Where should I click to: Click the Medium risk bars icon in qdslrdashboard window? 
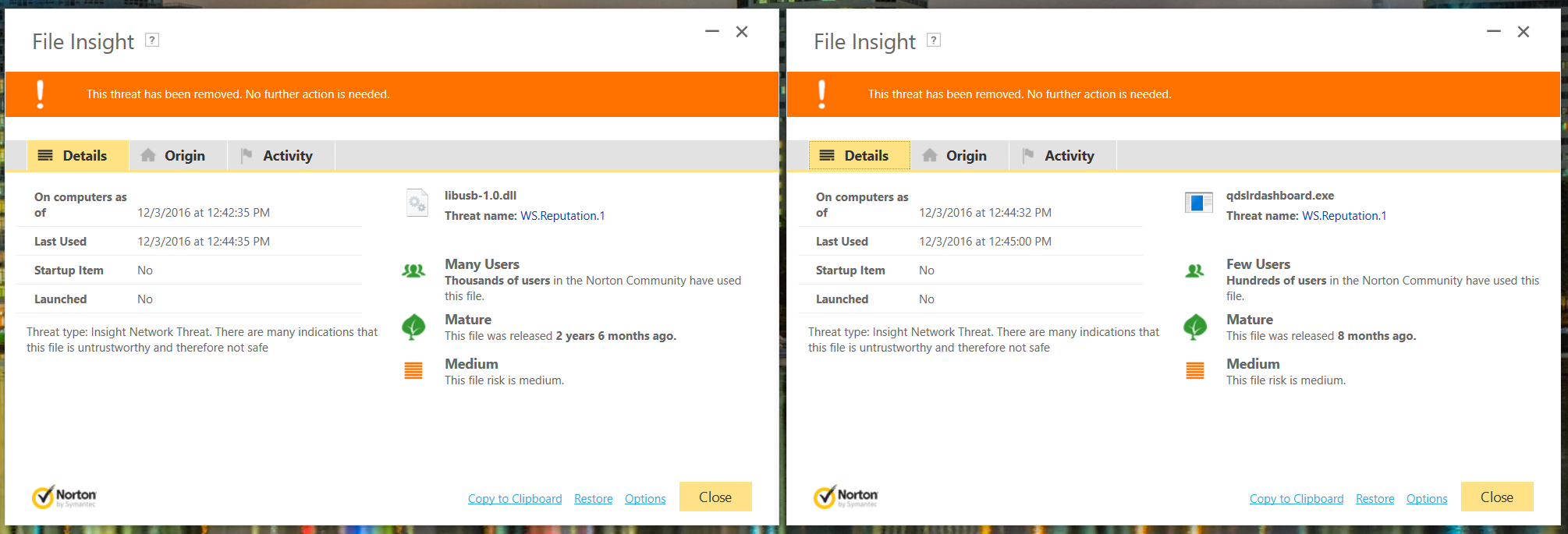click(1195, 370)
